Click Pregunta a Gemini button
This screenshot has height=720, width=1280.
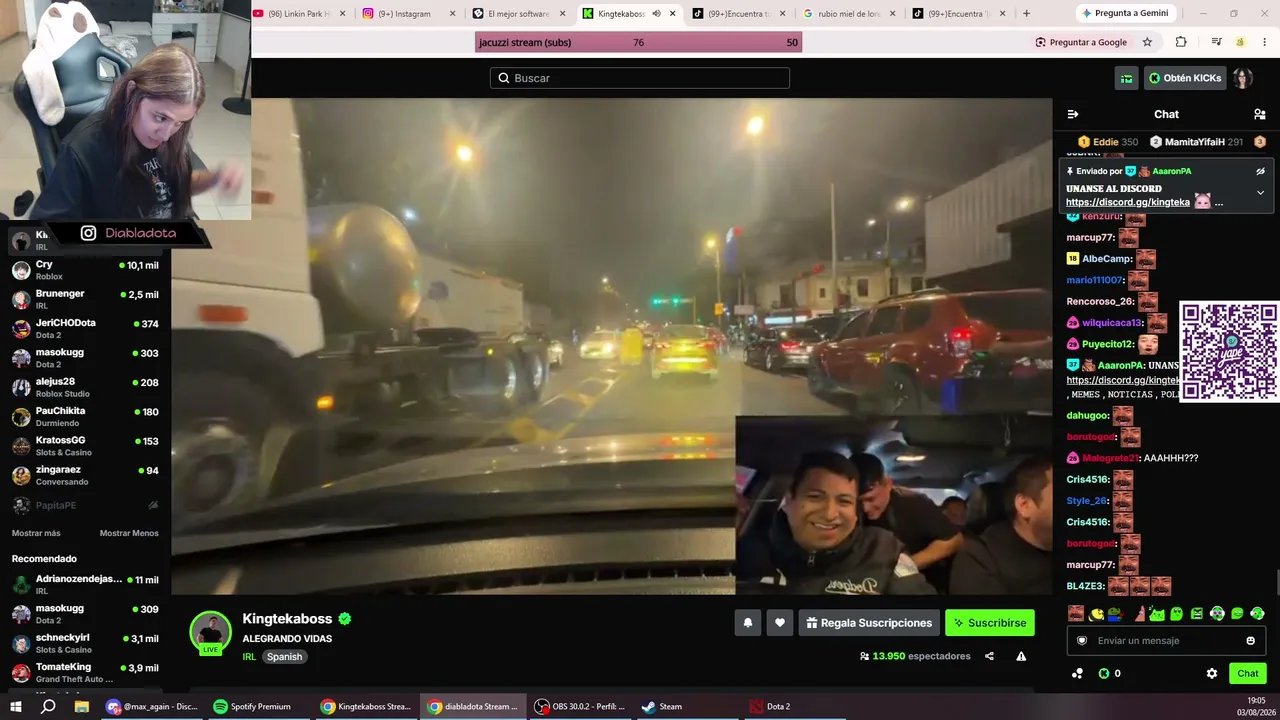(x=1126, y=14)
